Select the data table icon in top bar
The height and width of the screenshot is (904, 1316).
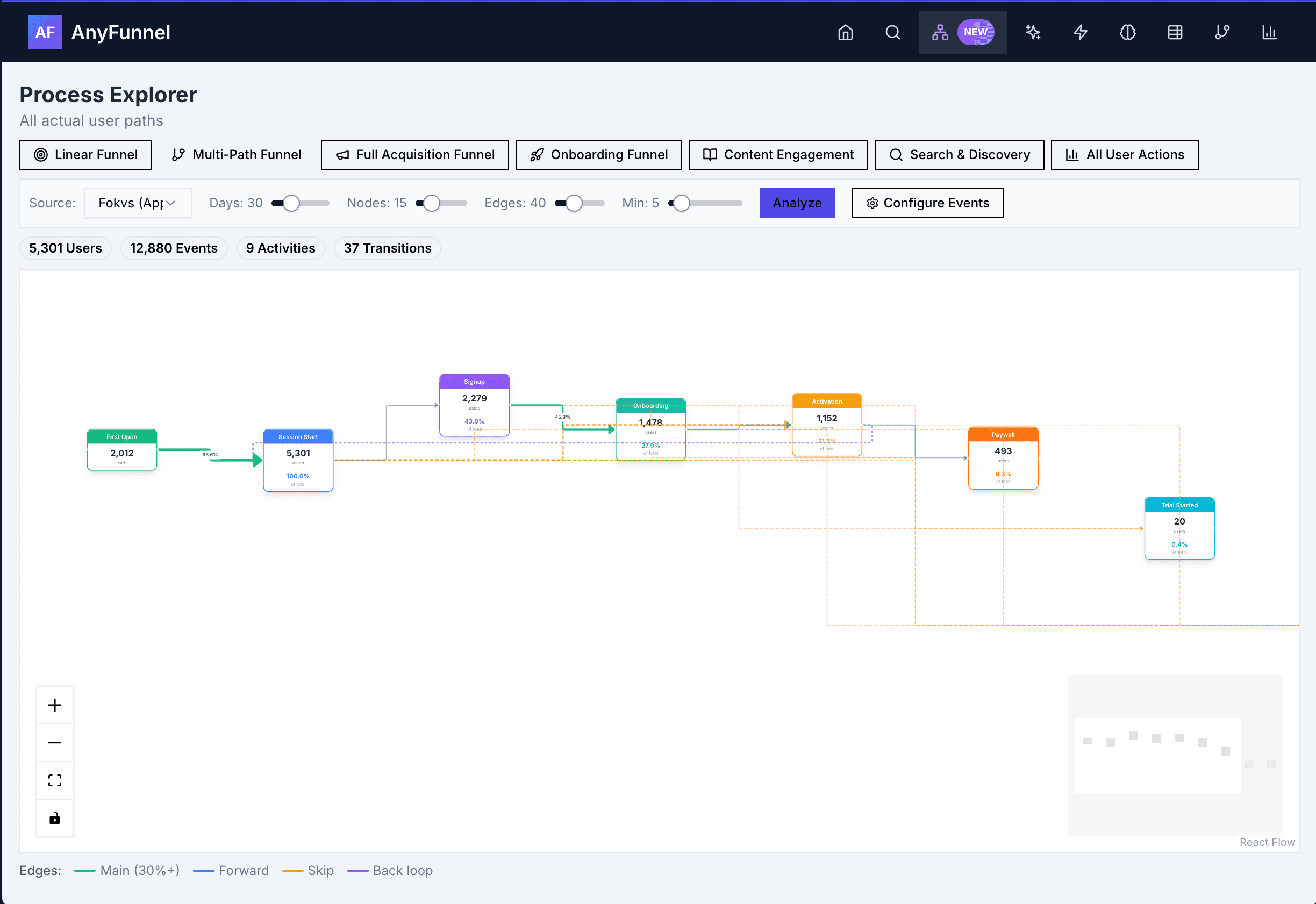[x=1175, y=32]
